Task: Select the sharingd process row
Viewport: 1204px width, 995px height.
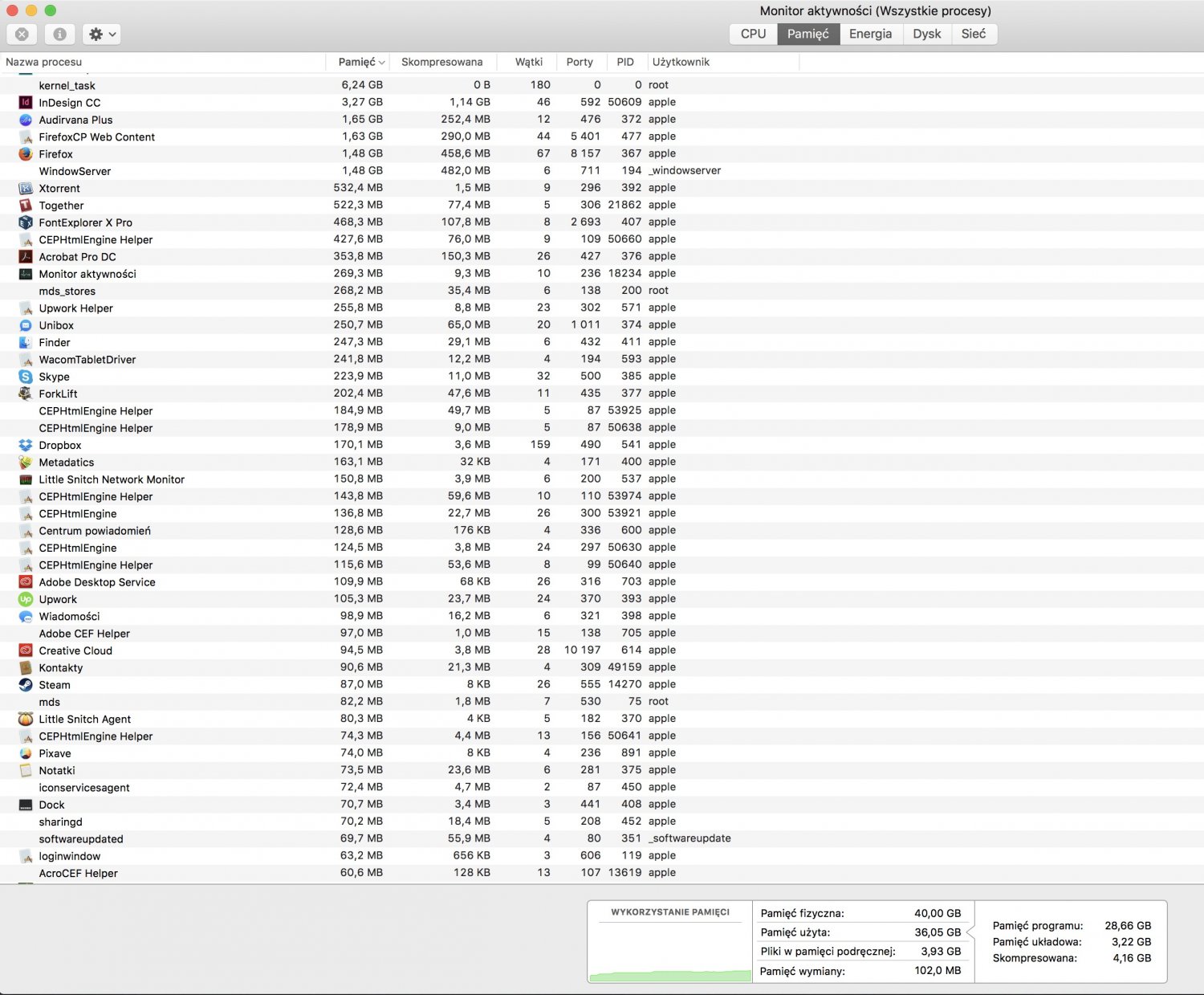Action: pos(602,822)
